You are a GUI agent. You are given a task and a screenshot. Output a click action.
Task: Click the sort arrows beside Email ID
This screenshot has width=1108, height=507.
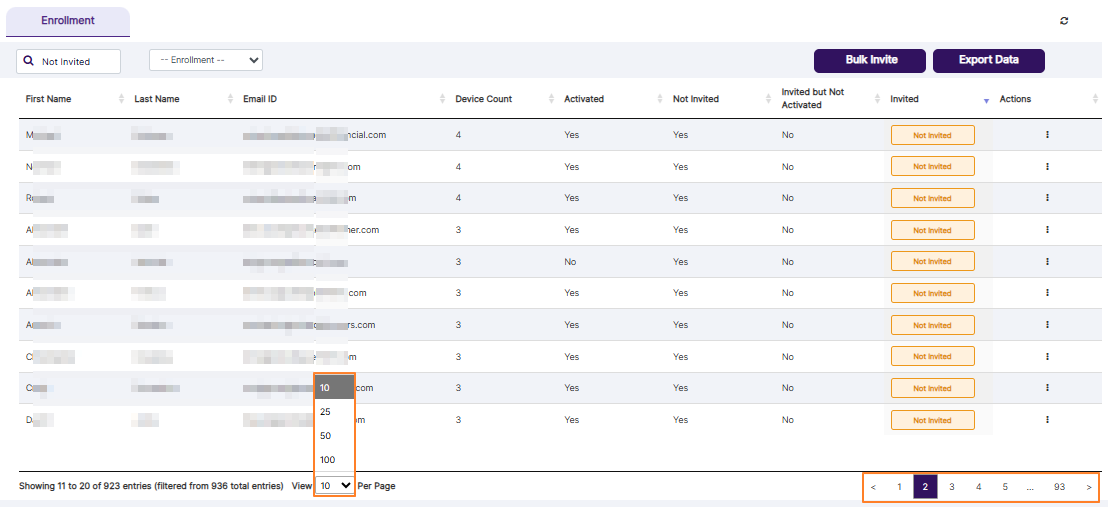pos(442,99)
